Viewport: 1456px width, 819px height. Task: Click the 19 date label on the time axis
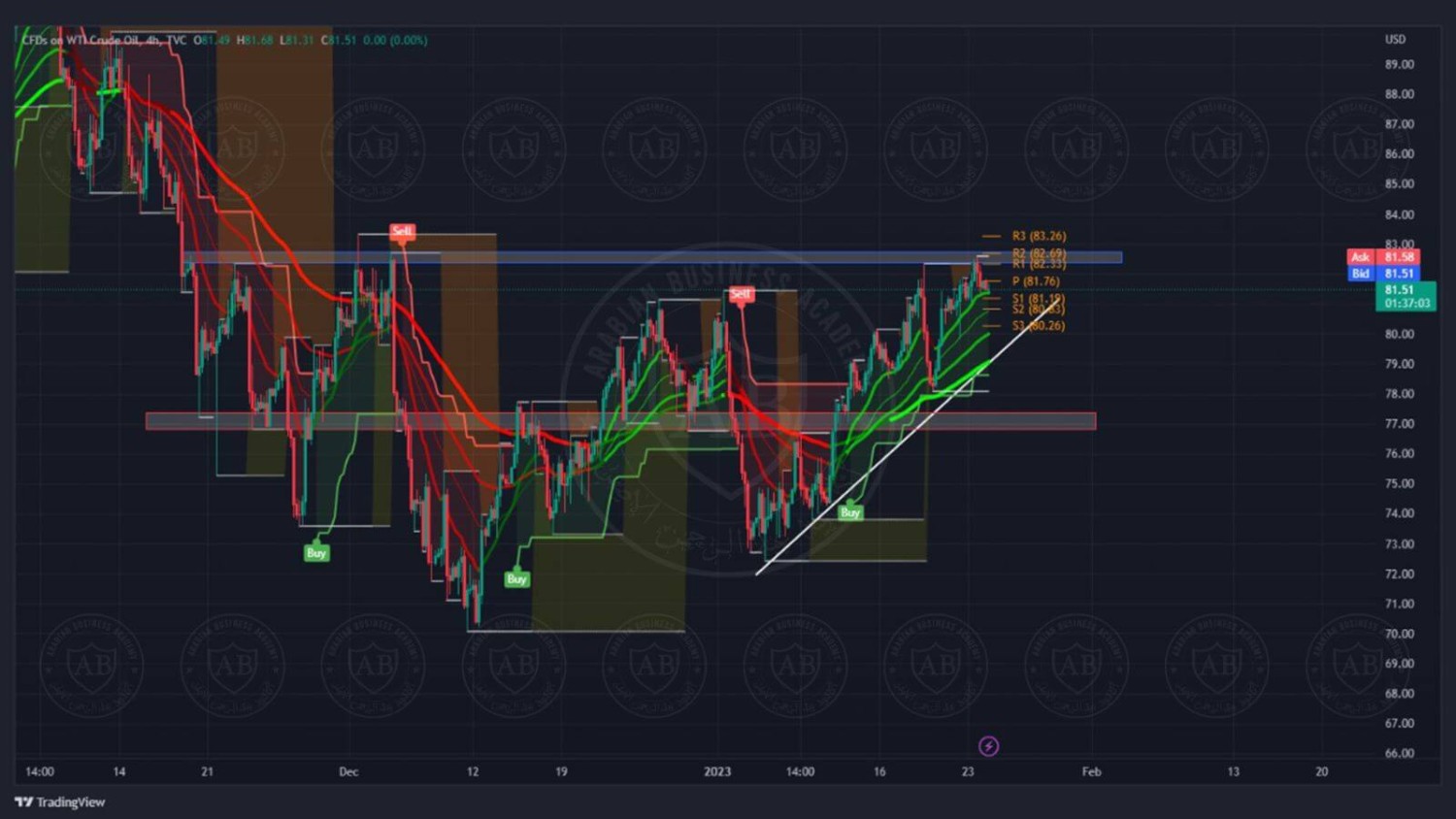coord(561,772)
